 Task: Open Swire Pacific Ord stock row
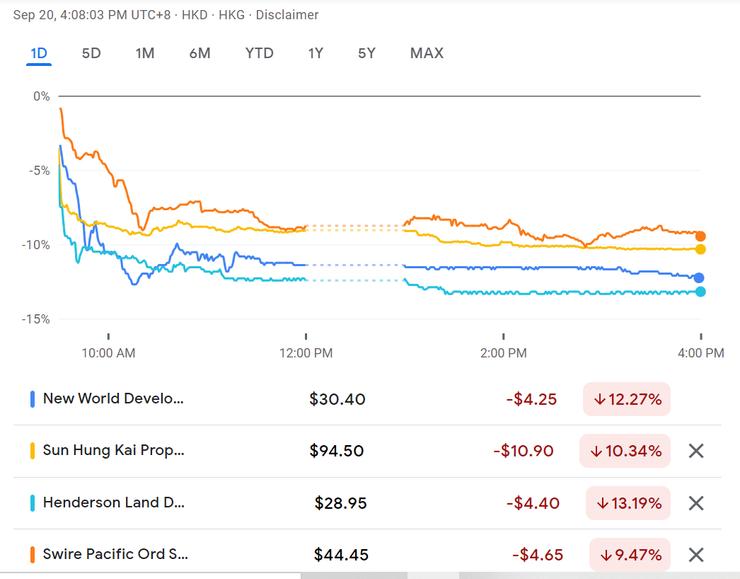(x=114, y=555)
